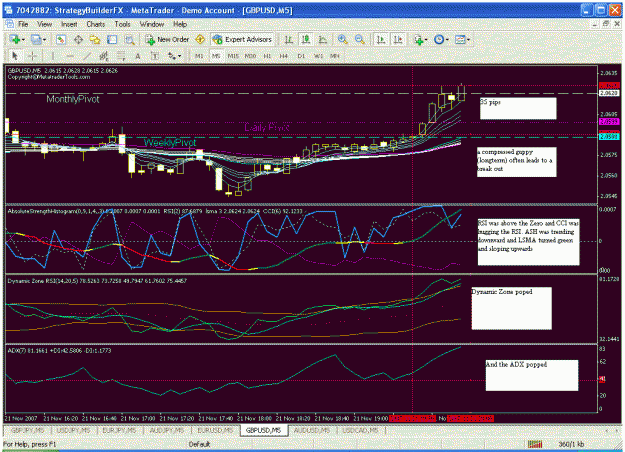Expand the Indicators dropdown arrow

426,39
